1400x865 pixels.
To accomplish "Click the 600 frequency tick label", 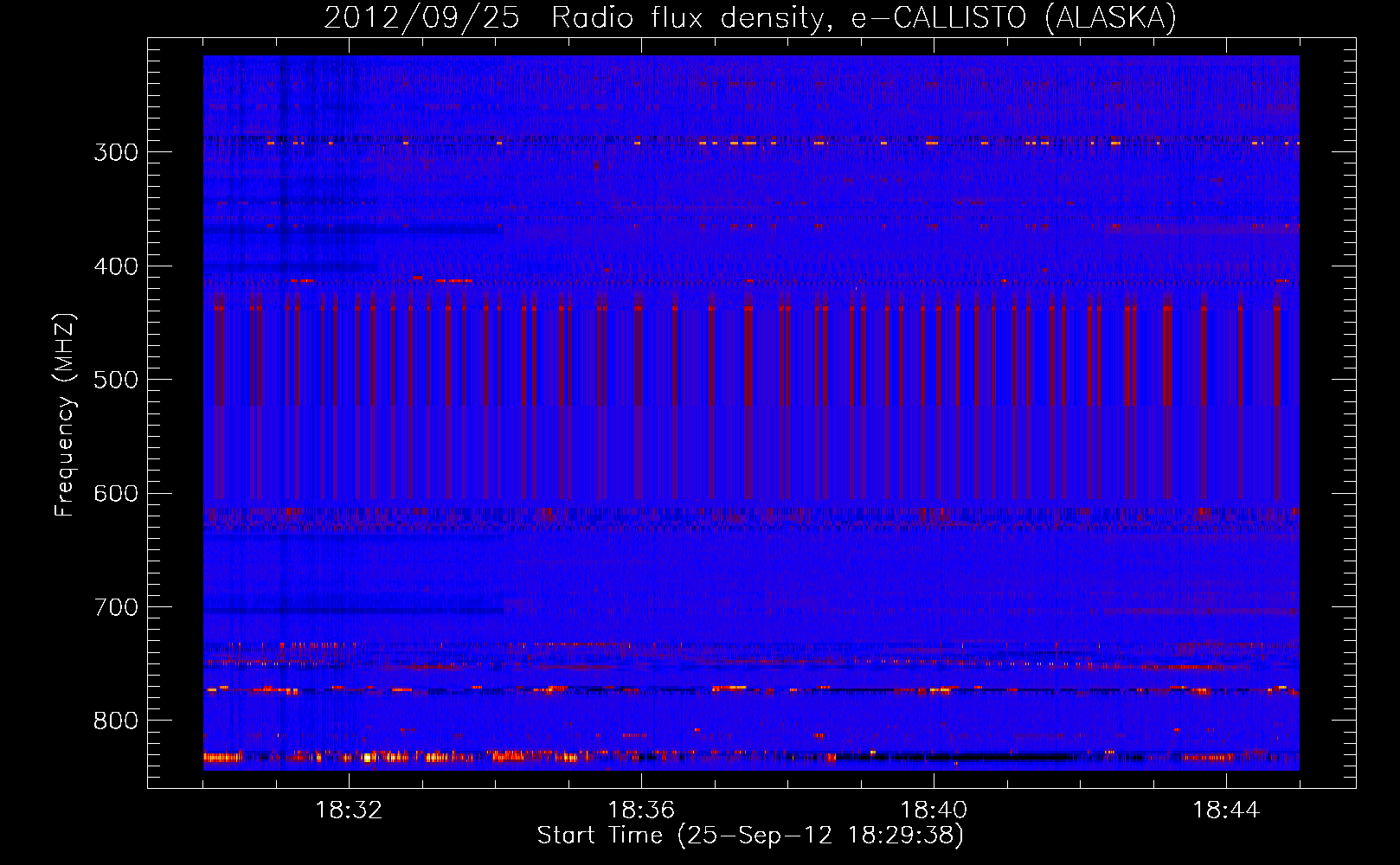I will [116, 494].
